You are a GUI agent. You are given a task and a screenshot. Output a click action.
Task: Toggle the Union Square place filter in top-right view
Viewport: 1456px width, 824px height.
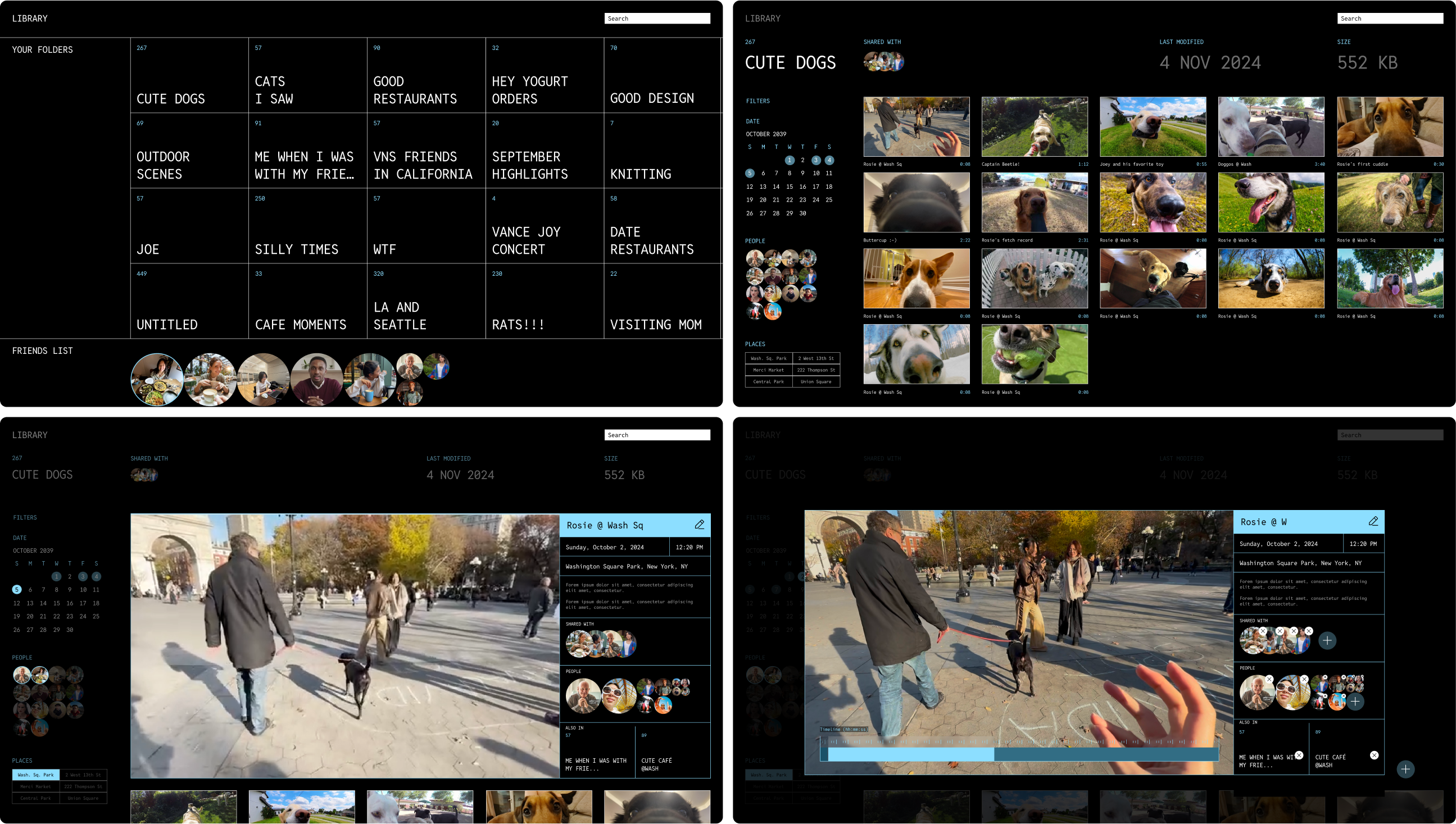(x=816, y=382)
